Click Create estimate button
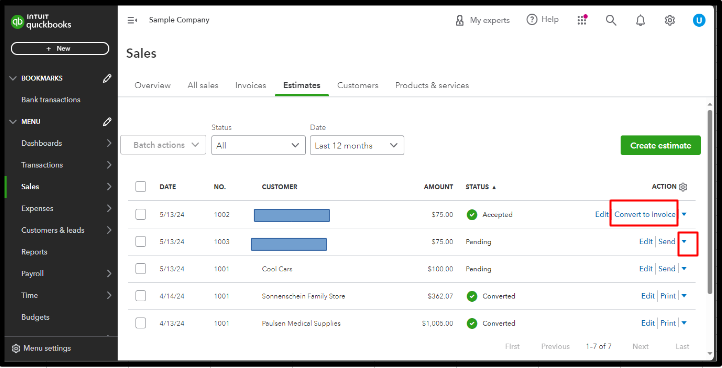 point(661,145)
